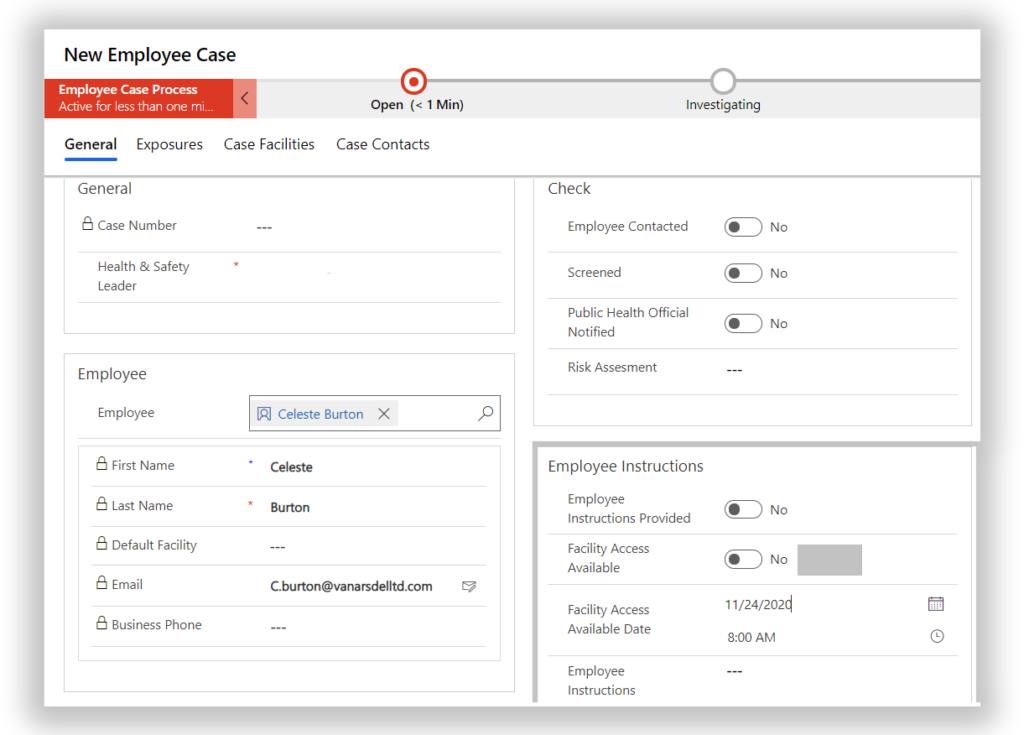Turn on Public Health Official Notified

[743, 323]
